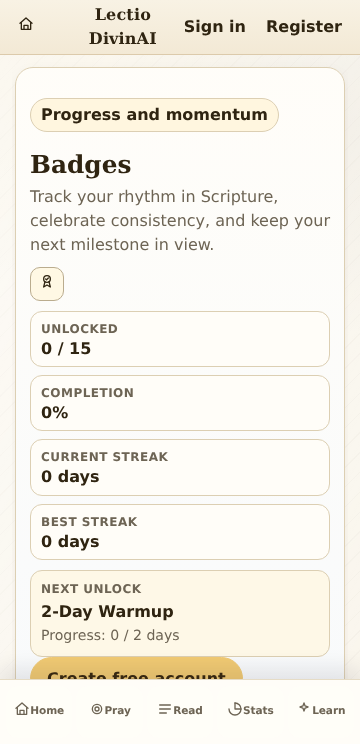Click the Track your rhythm description text
360x744 pixels.
180,221
